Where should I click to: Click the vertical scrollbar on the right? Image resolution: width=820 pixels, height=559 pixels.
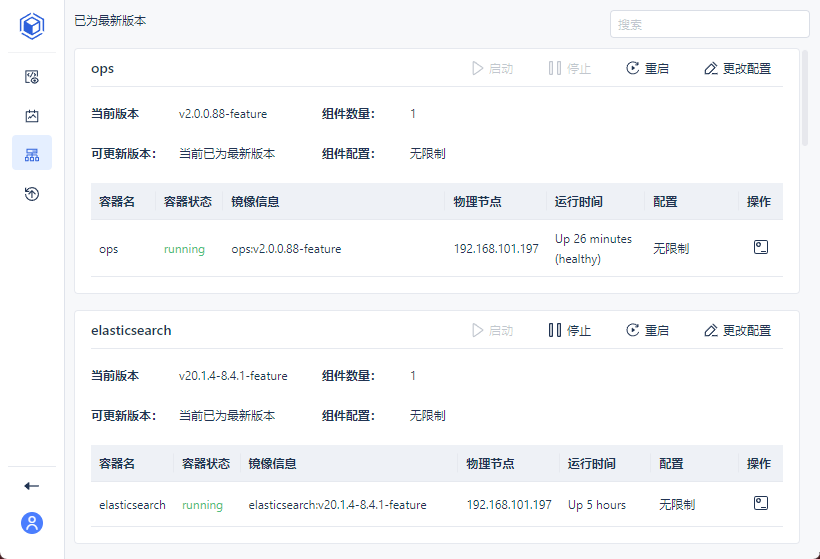coord(805,100)
